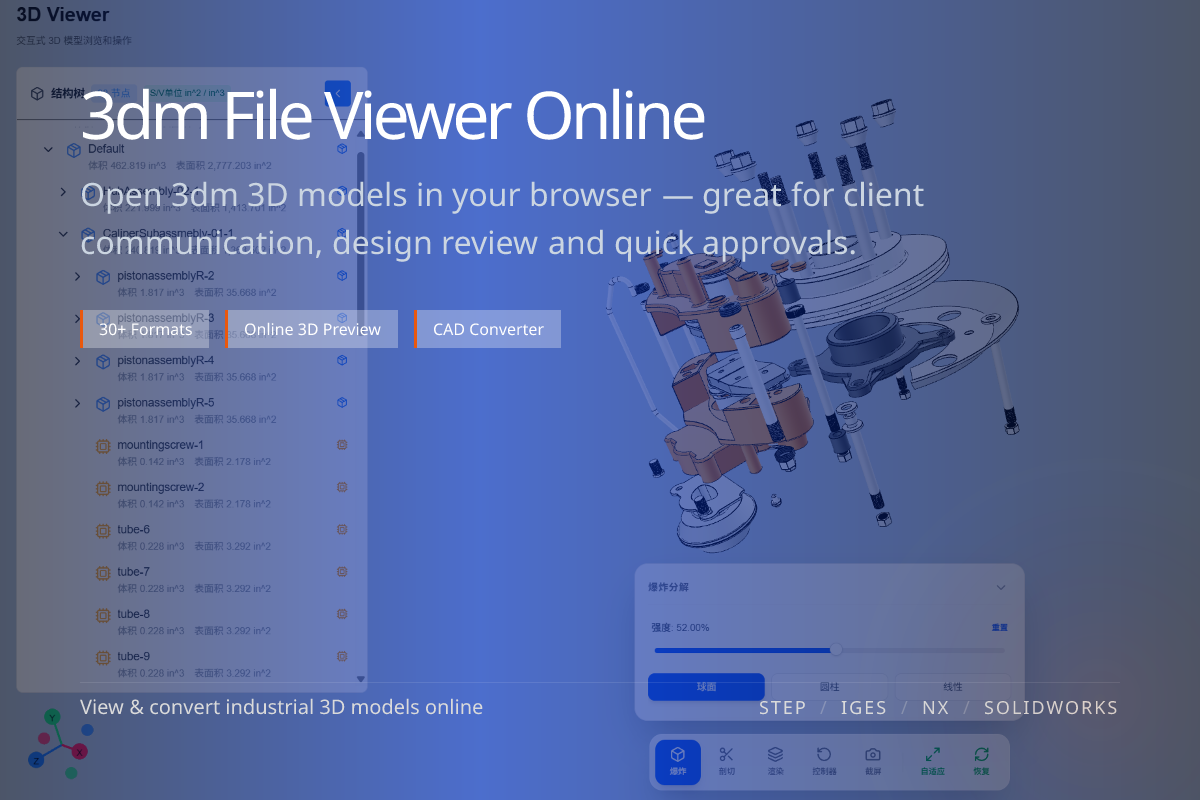
Task: Select the 球面 spherical explode mode
Action: (x=707, y=687)
